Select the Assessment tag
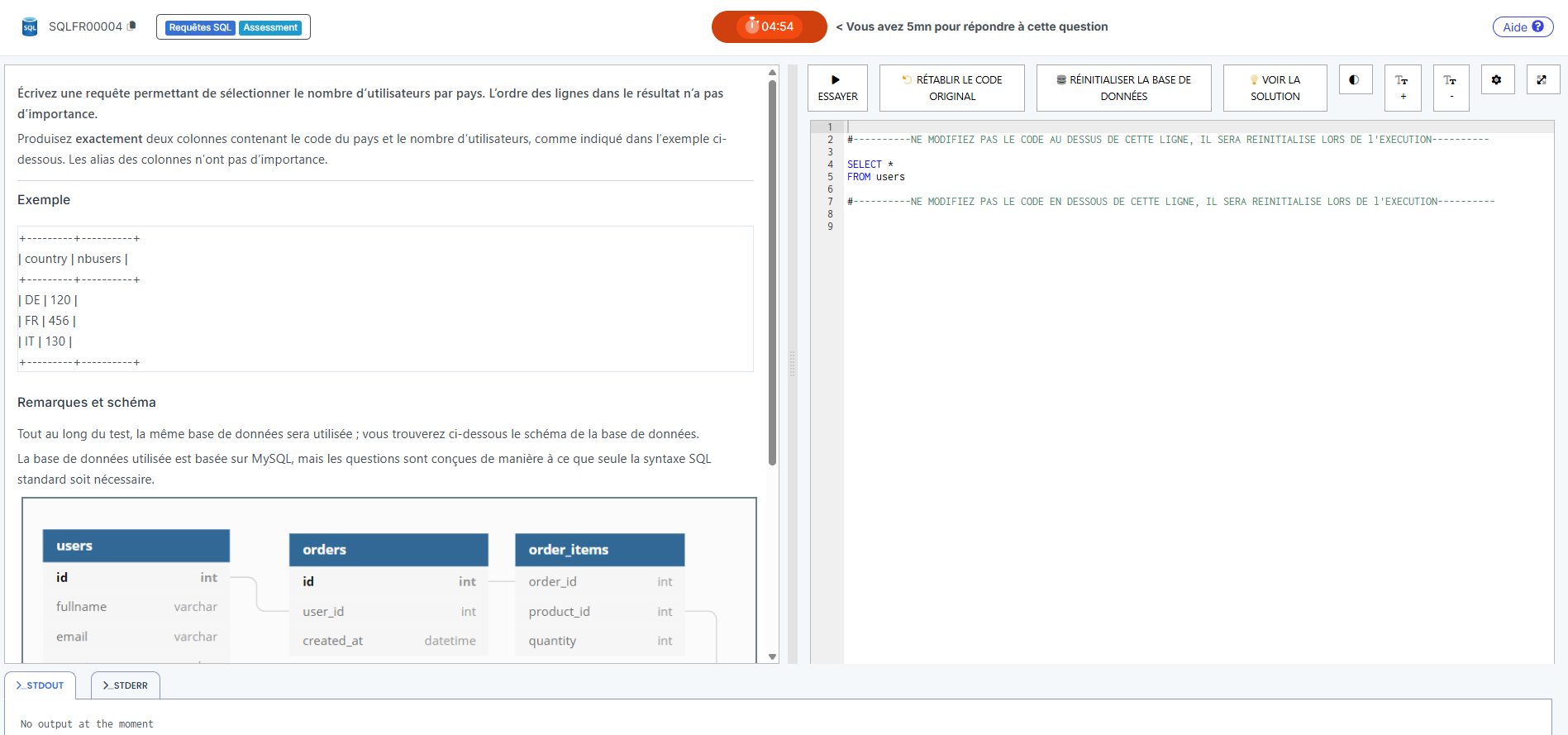1568x735 pixels. tap(270, 27)
